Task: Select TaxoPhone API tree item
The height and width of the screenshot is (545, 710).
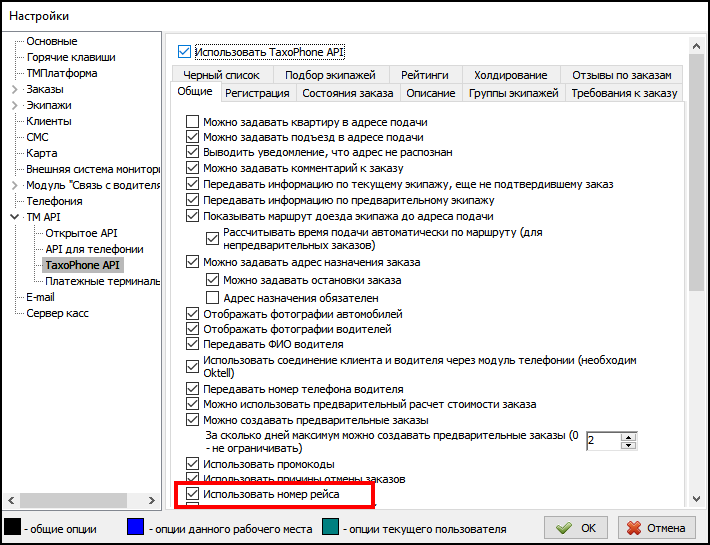Action: pyautogui.click(x=82, y=265)
